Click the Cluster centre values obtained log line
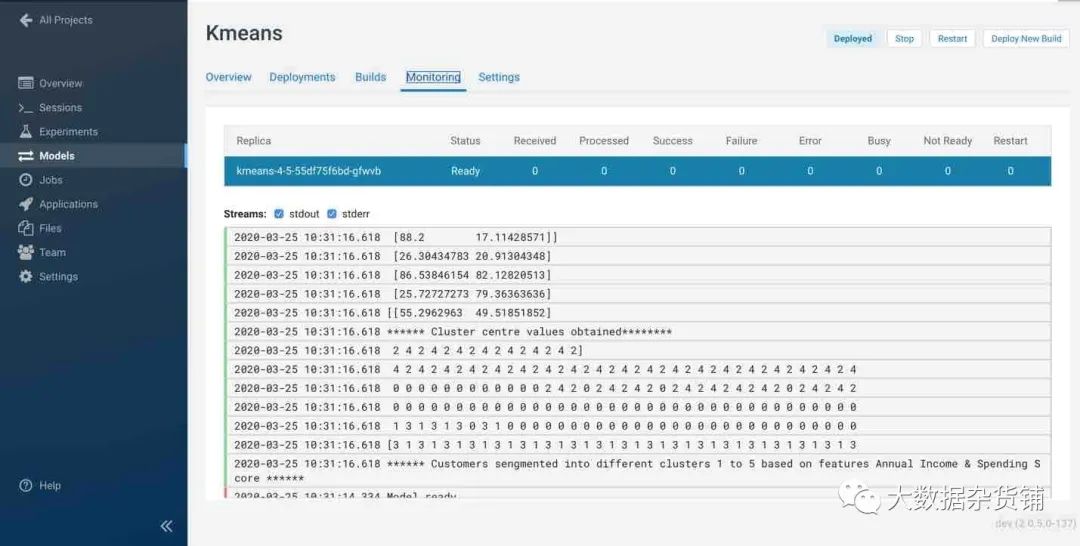1080x546 pixels. click(638, 332)
